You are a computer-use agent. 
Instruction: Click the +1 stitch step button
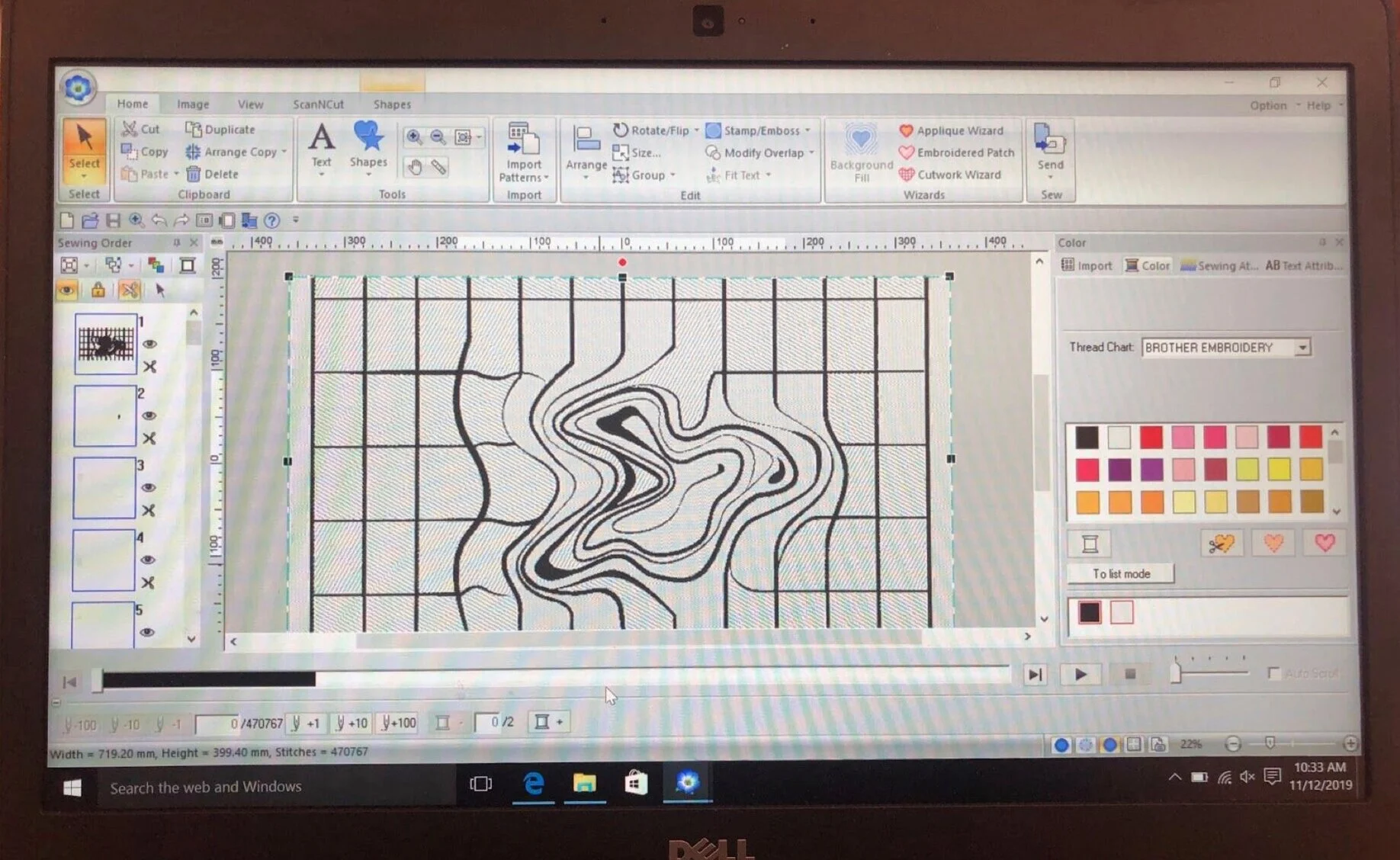tap(307, 722)
